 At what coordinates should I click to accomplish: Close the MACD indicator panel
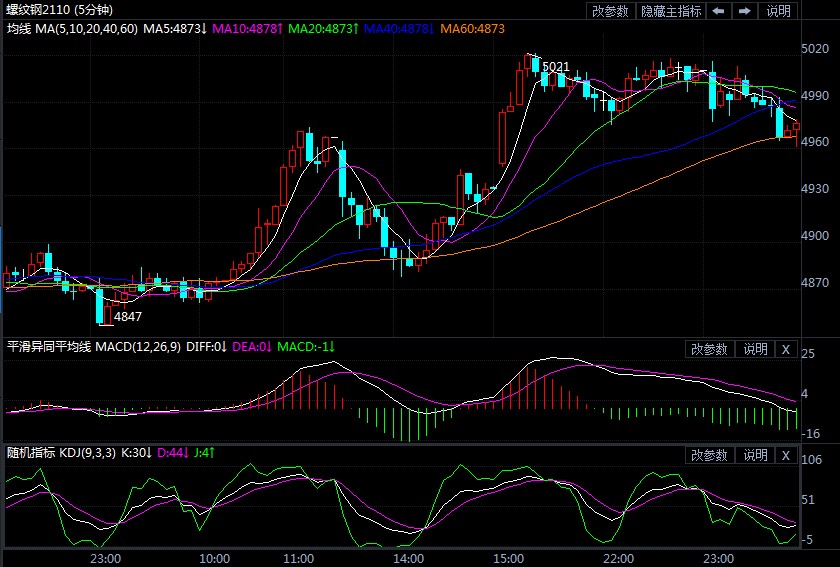pyautogui.click(x=785, y=349)
